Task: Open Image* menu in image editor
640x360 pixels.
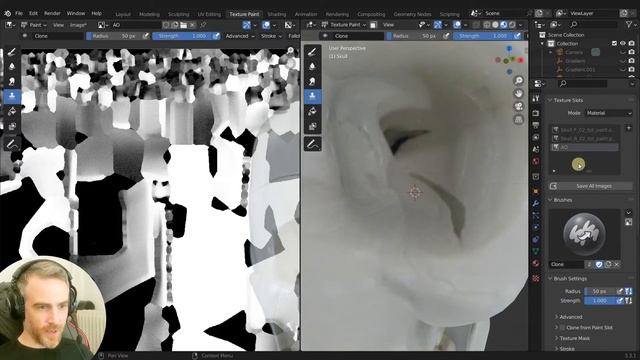Action: pyautogui.click(x=78, y=25)
